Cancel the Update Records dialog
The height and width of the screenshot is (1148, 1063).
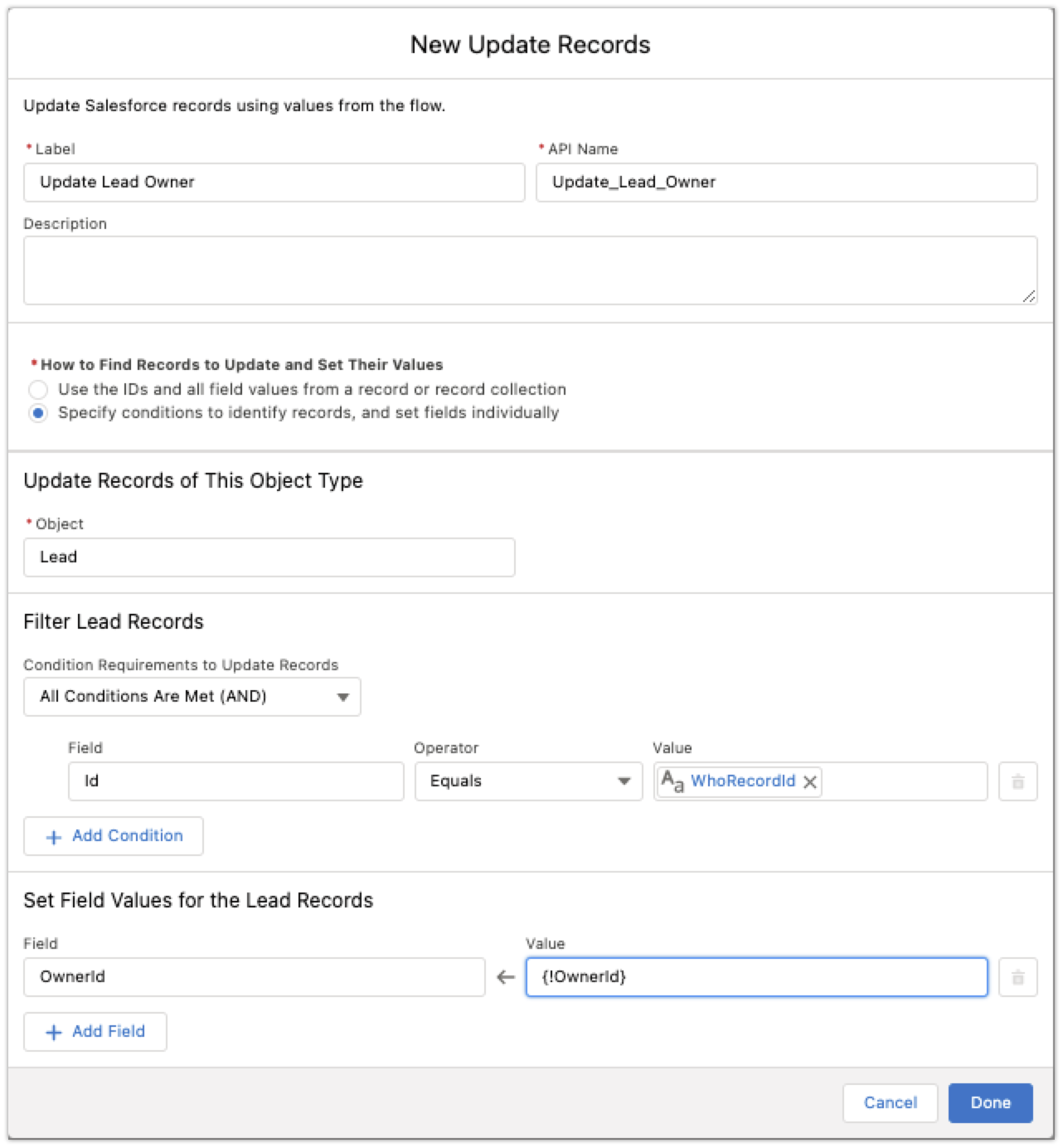[x=890, y=1102]
